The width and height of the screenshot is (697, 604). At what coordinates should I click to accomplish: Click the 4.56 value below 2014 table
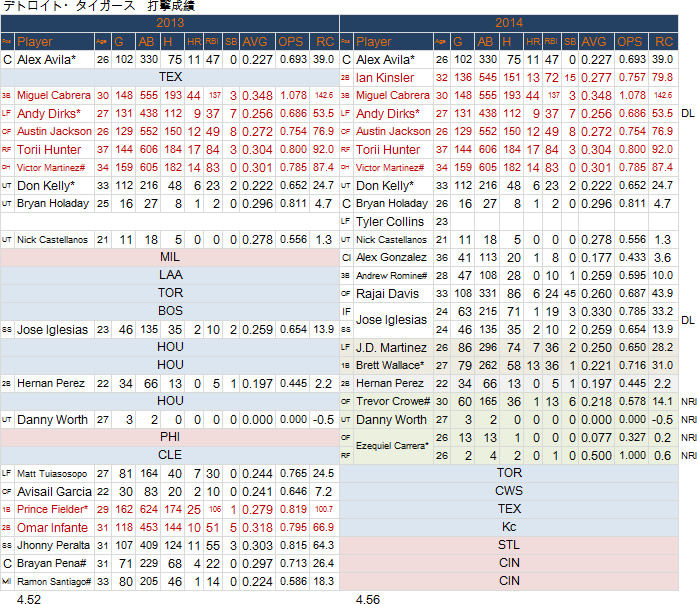[368, 599]
